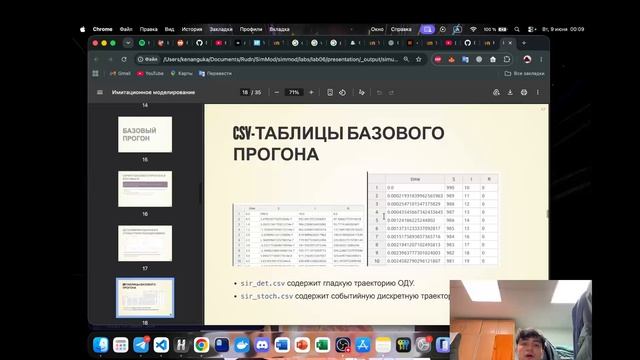Open the Вкладка menu
The height and width of the screenshot is (360, 640).
coord(280,29)
